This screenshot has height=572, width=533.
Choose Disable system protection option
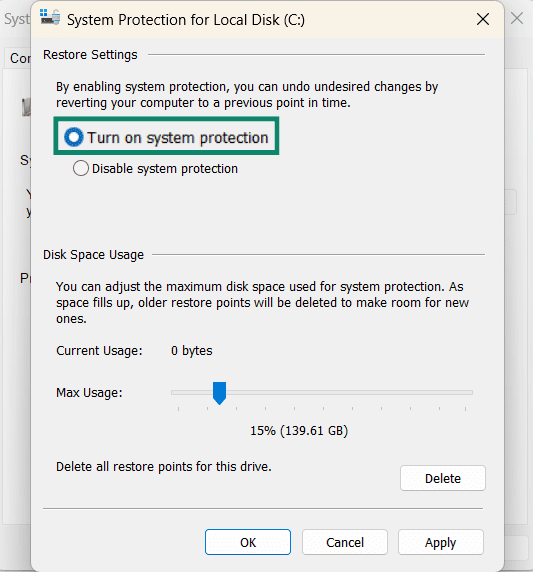point(81,169)
